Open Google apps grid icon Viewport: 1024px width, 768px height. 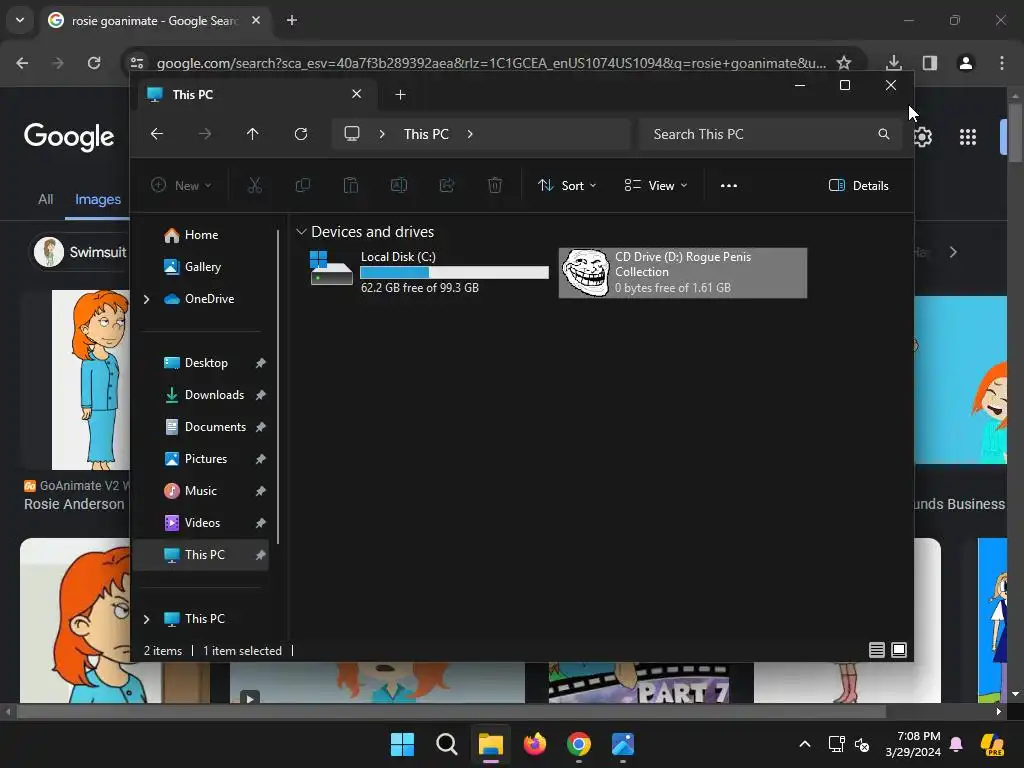pyautogui.click(x=968, y=136)
